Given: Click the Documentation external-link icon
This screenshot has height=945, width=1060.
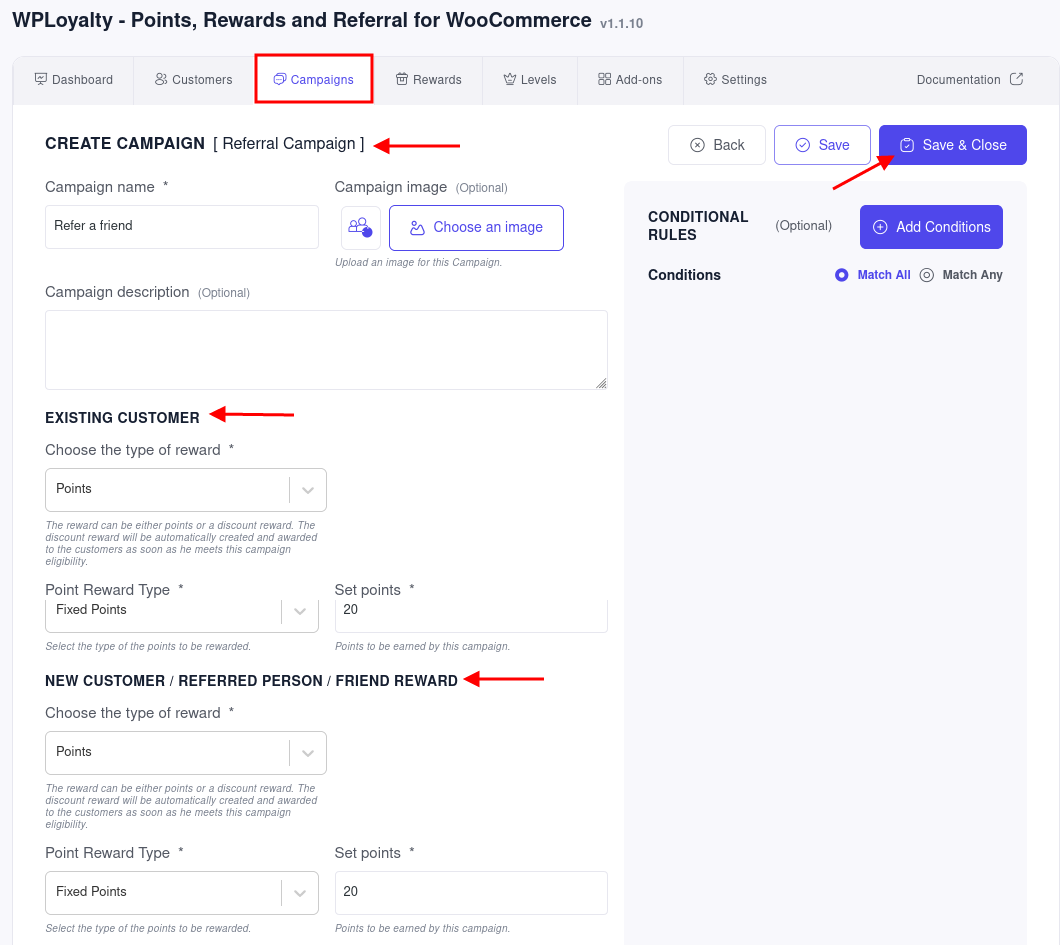Looking at the screenshot, I should 1017,79.
